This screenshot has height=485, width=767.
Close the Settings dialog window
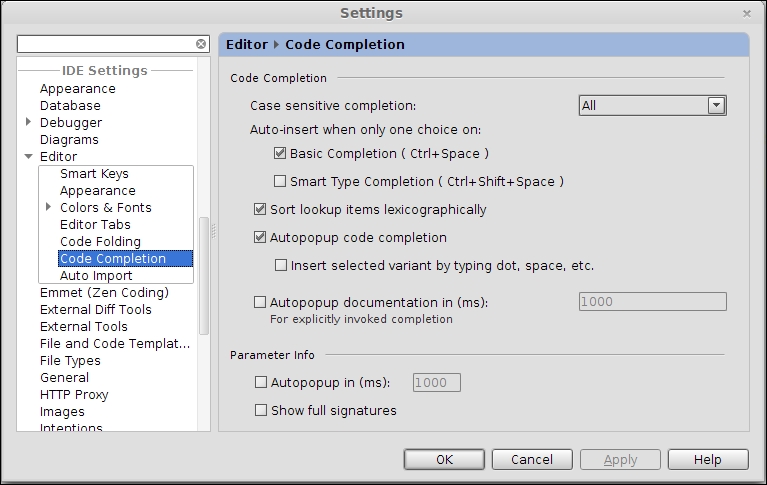[746, 13]
